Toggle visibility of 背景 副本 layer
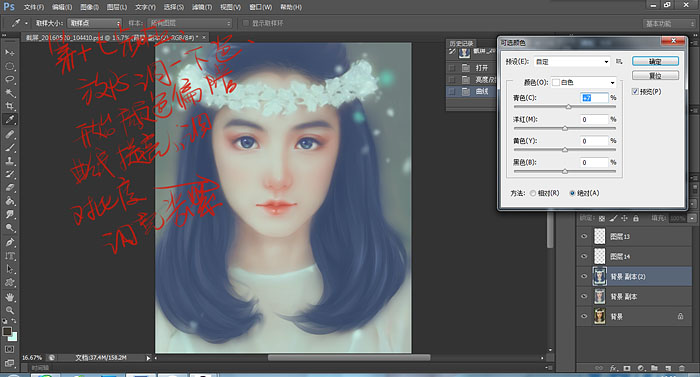Image resolution: width=700 pixels, height=377 pixels. (584, 296)
